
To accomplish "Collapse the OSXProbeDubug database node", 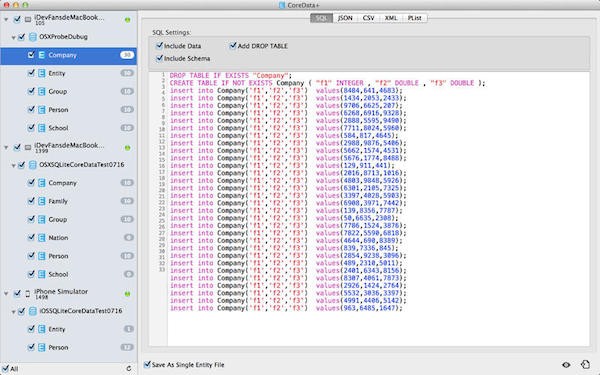I will tap(13, 38).
